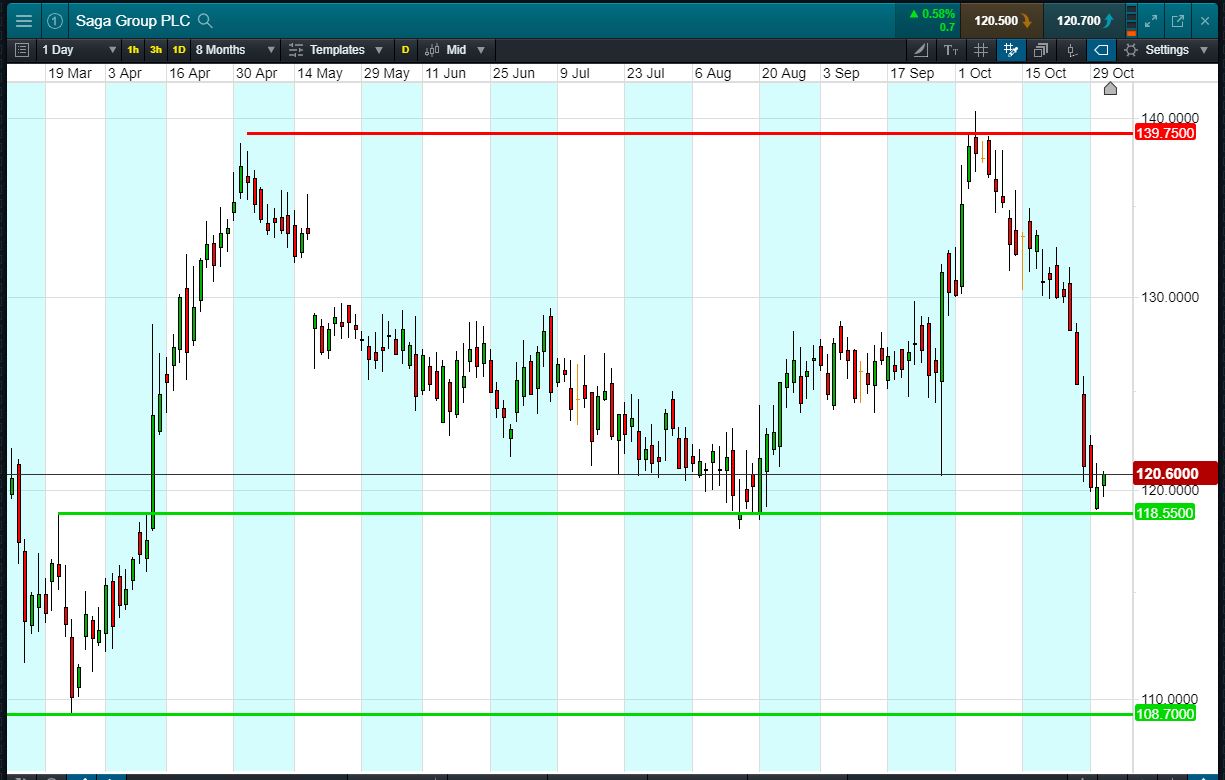Click the sell price 120.500 button
Image resolution: width=1225 pixels, height=780 pixels.
pos(1001,20)
